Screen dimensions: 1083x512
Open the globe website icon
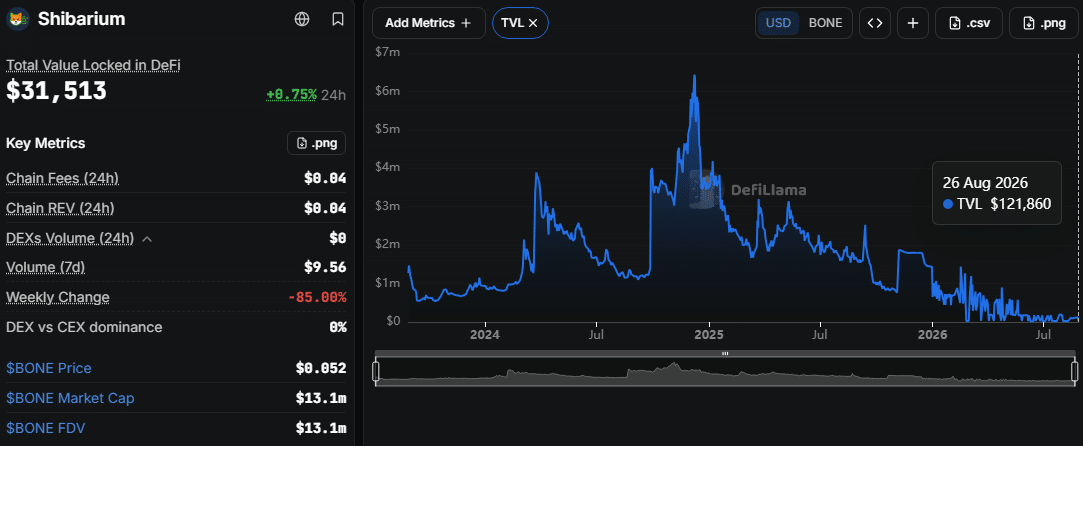[x=302, y=19]
